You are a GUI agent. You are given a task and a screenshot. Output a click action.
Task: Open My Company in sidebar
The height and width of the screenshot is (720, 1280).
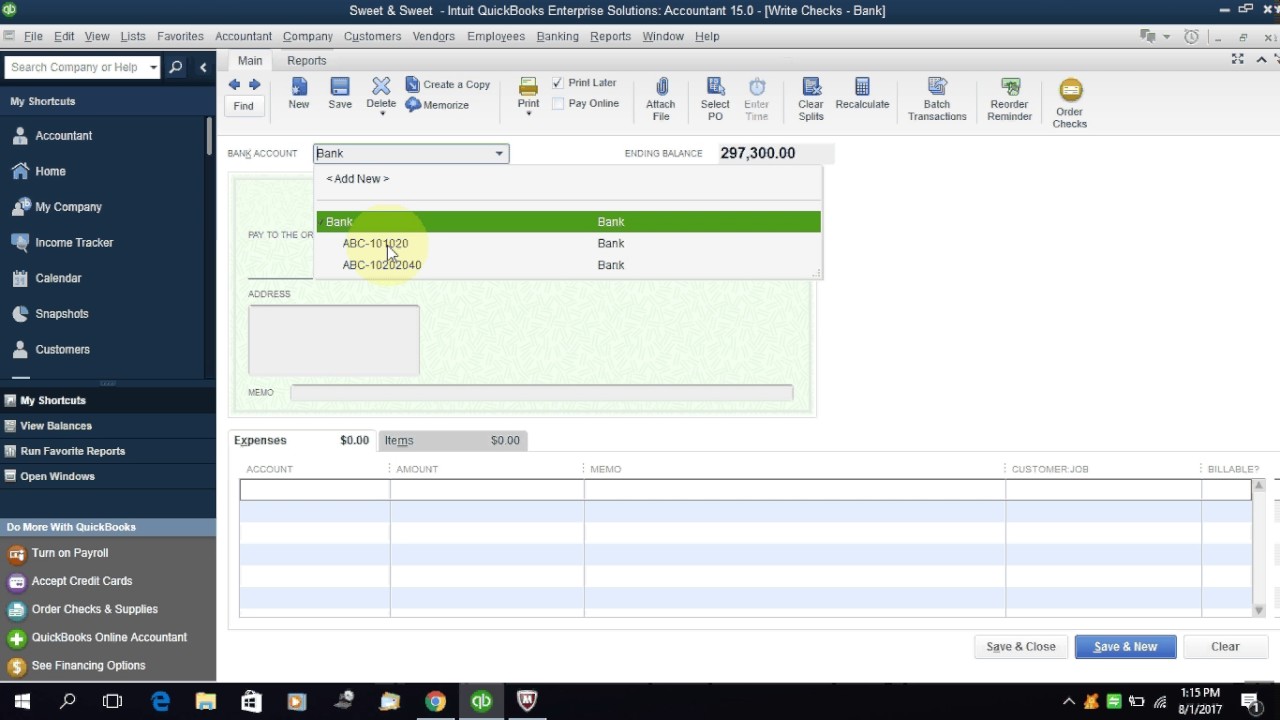[x=68, y=207]
